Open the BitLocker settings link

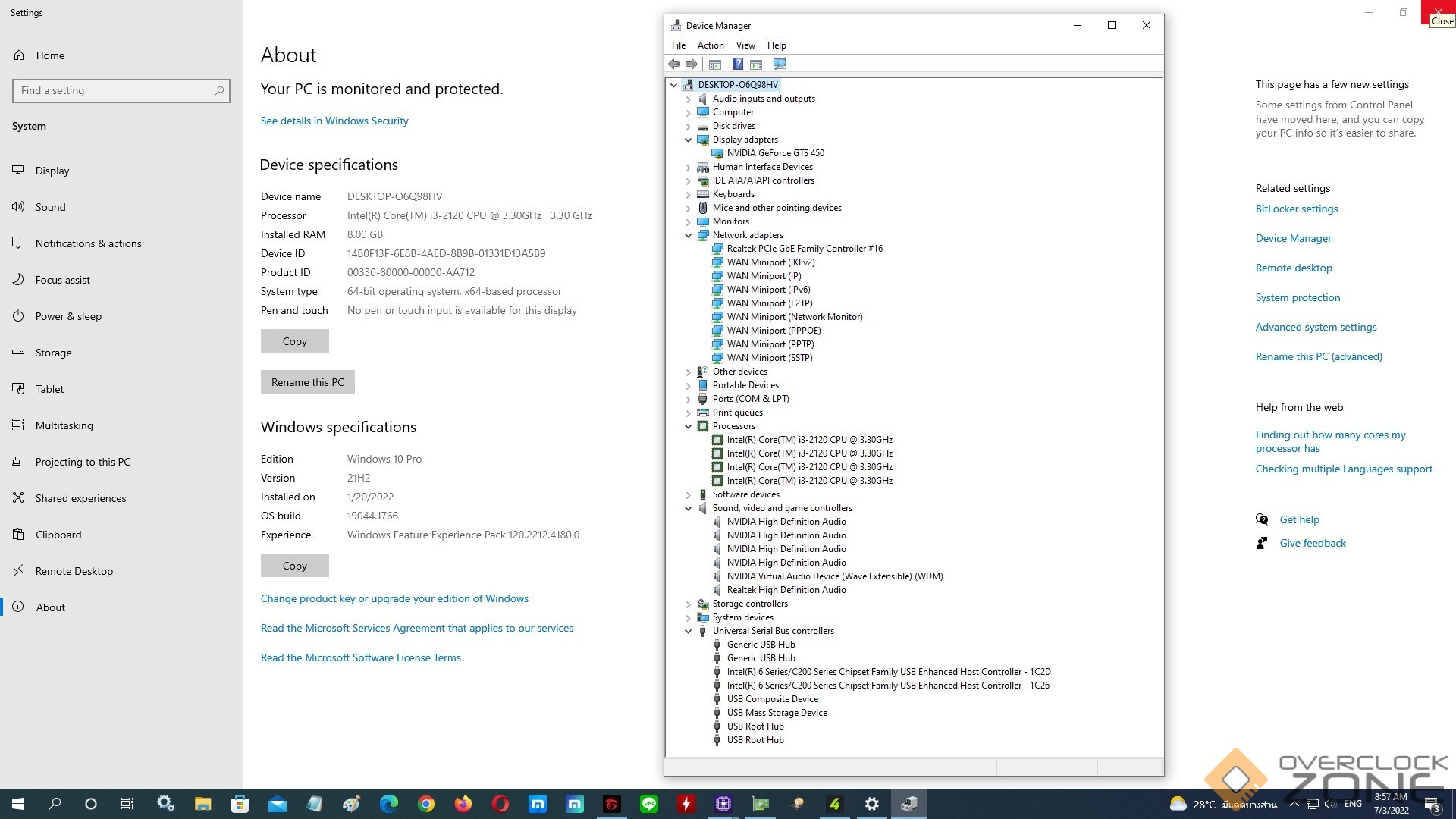point(1296,209)
